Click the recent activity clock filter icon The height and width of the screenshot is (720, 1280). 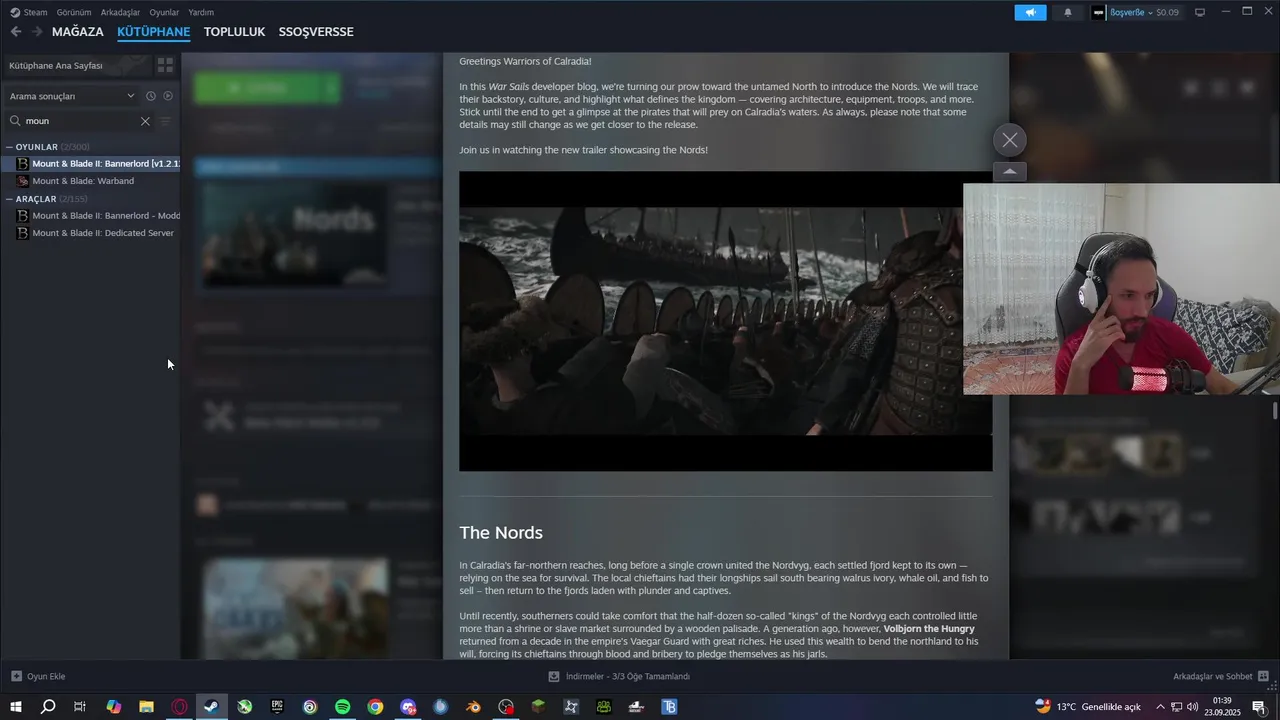pos(151,96)
